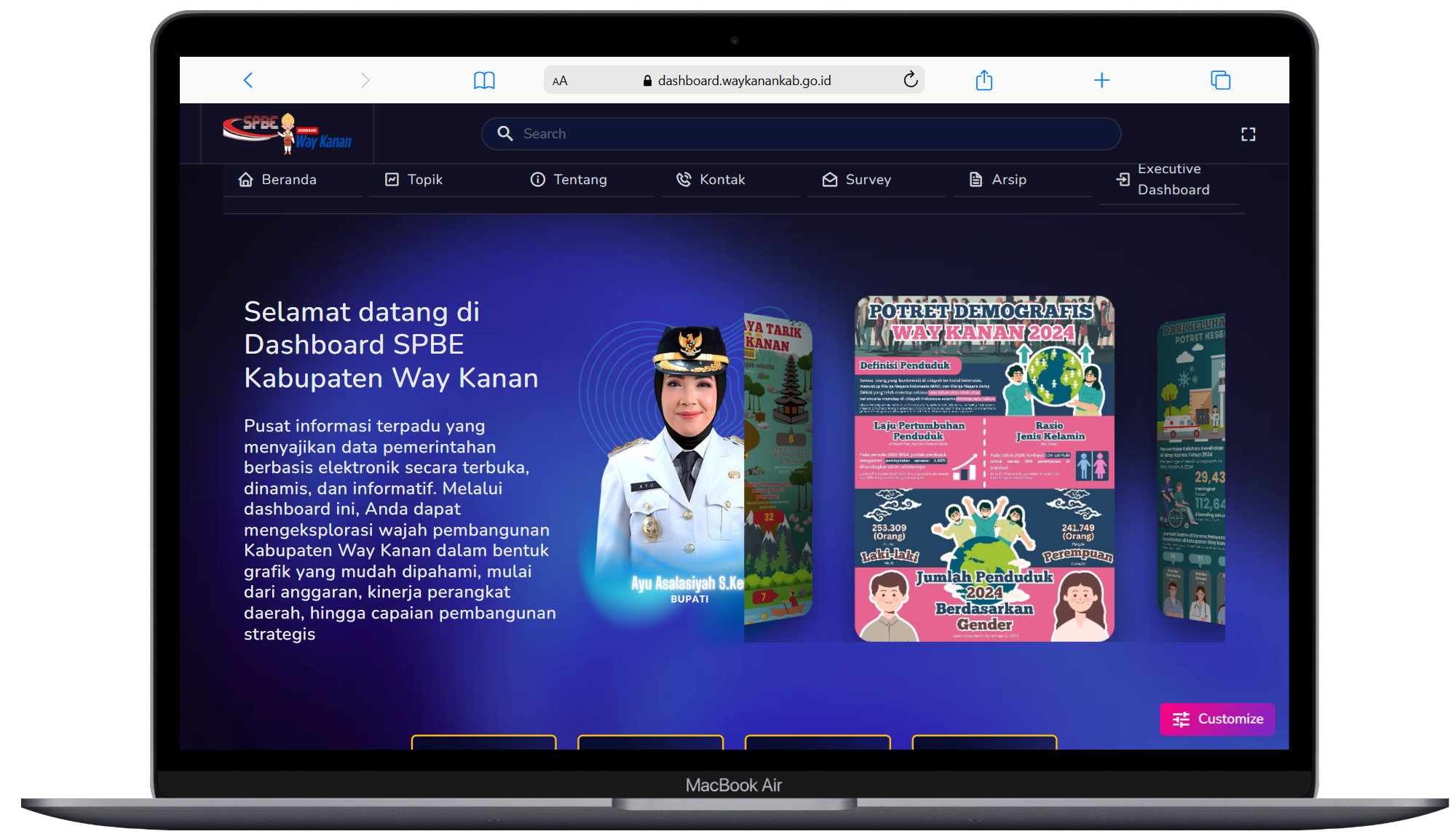Click the chart icon beside Topik
The height and width of the screenshot is (834, 1456).
[392, 180]
